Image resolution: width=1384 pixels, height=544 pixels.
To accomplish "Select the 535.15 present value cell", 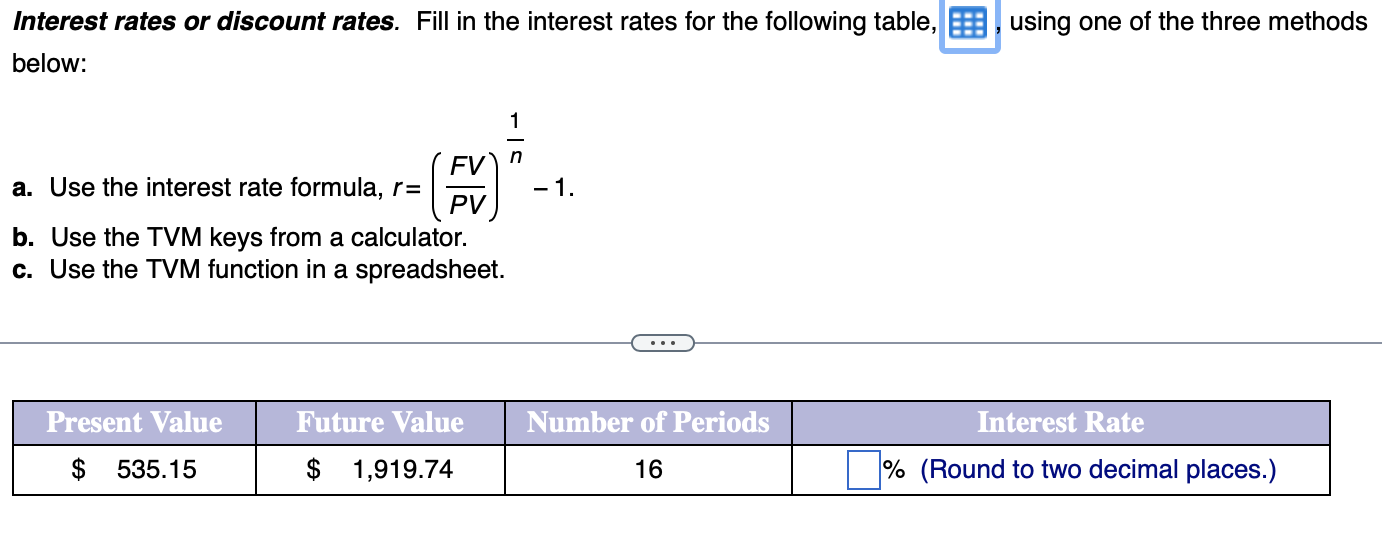I will pyautogui.click(x=134, y=469).
